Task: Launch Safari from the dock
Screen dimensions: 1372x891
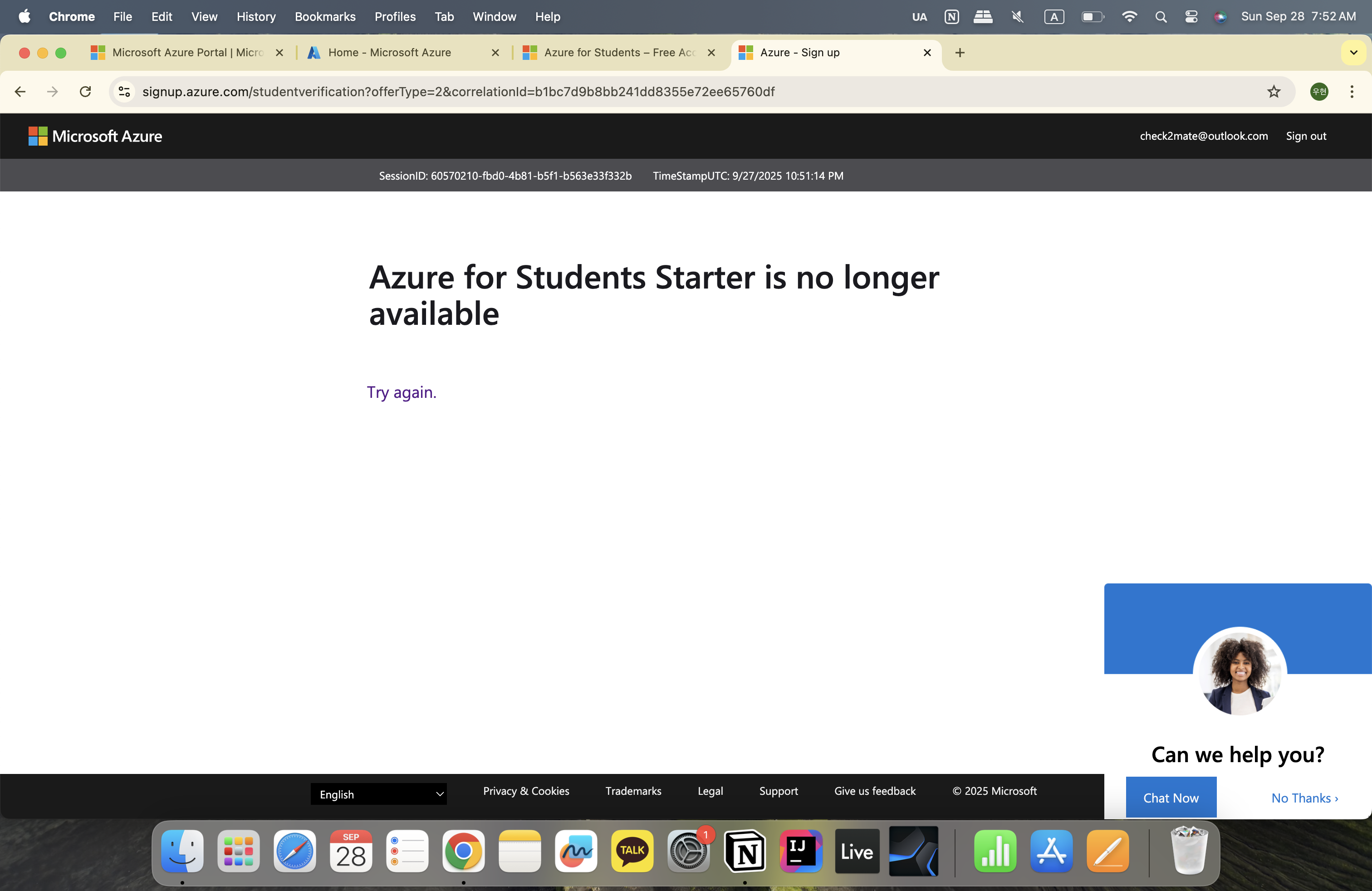Action: 294,851
